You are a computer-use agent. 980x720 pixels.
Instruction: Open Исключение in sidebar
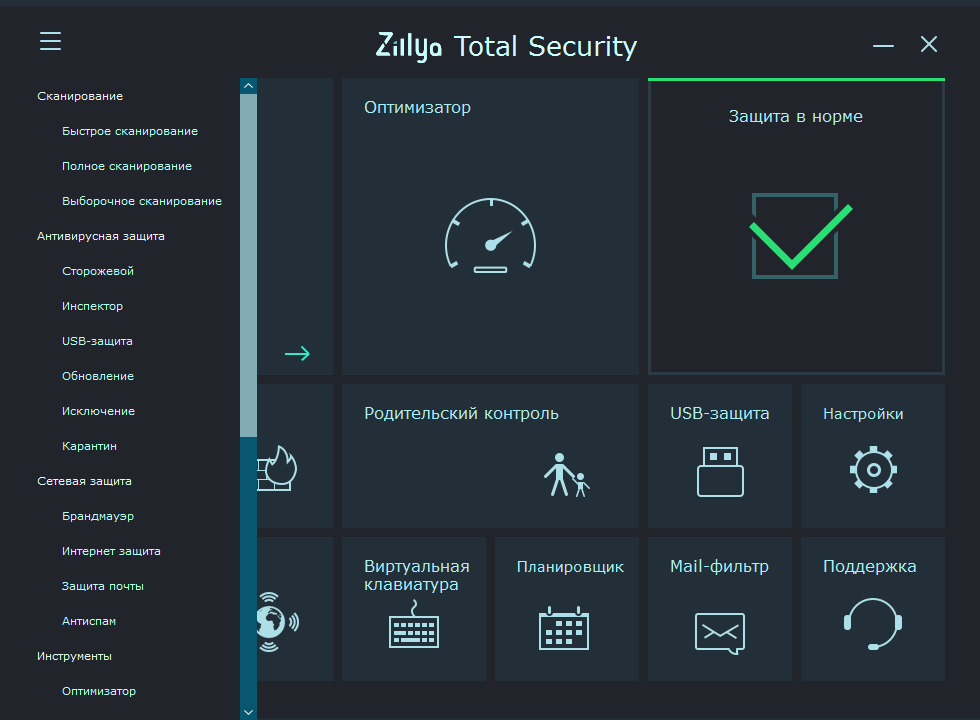coord(99,411)
